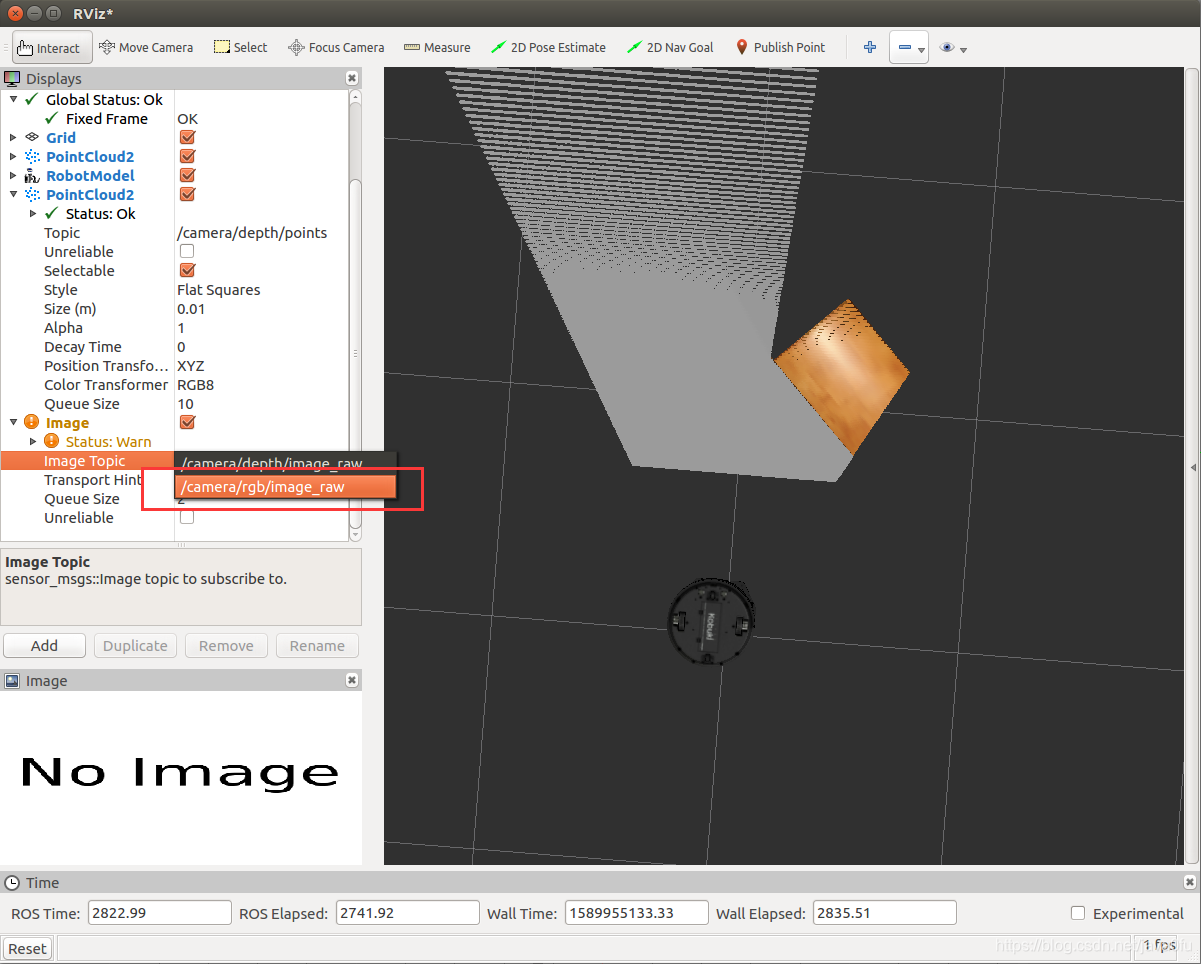This screenshot has width=1201, height=964.
Task: Expand the RobotModel display item
Action: point(13,175)
